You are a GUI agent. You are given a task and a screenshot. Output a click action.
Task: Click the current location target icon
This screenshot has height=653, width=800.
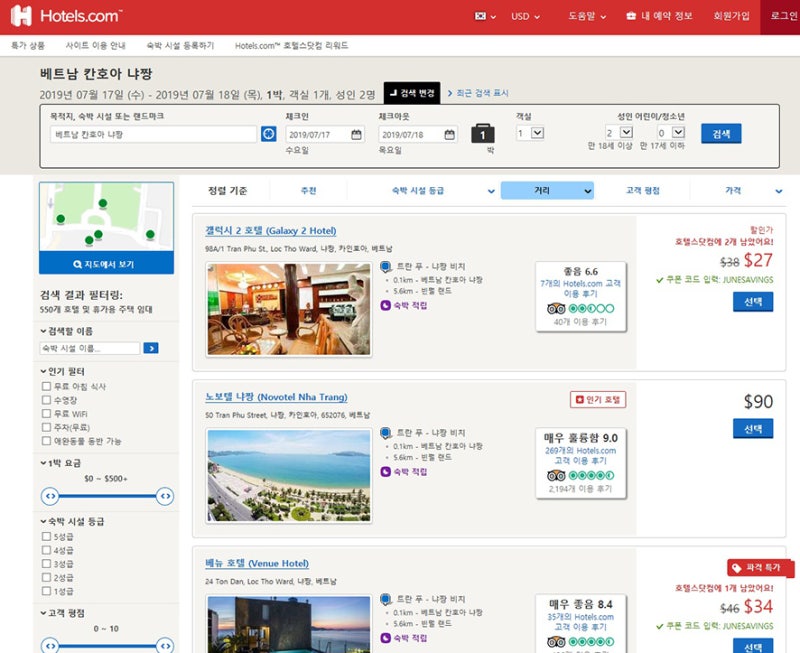coord(268,134)
